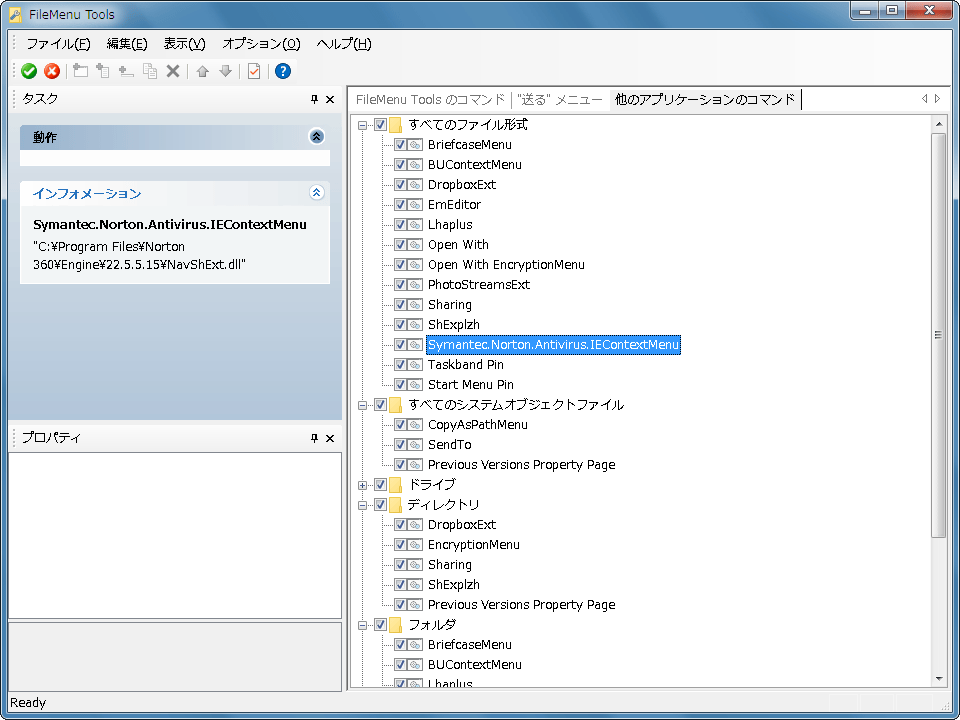Screen dimensions: 960x720
Task: Uncheck the Open With checkbox
Action: click(400, 245)
